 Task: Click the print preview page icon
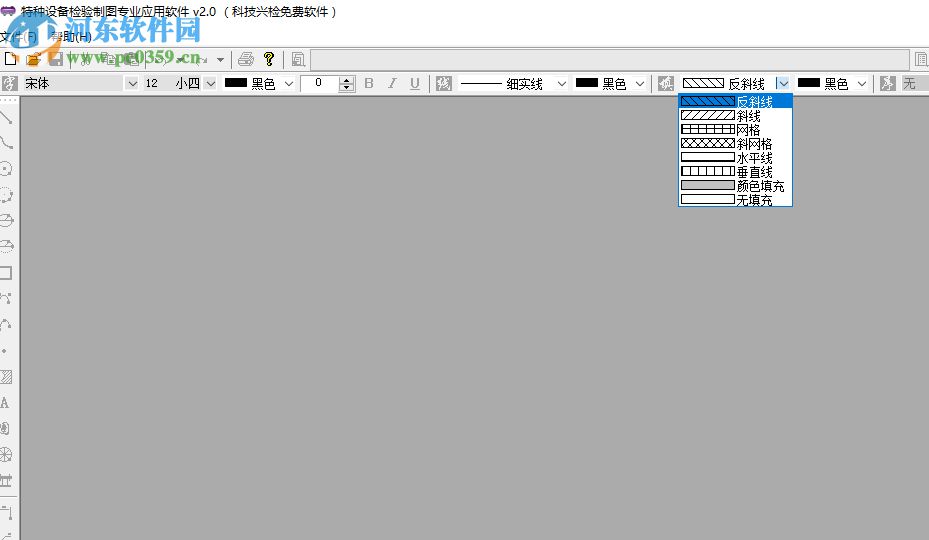(298, 59)
